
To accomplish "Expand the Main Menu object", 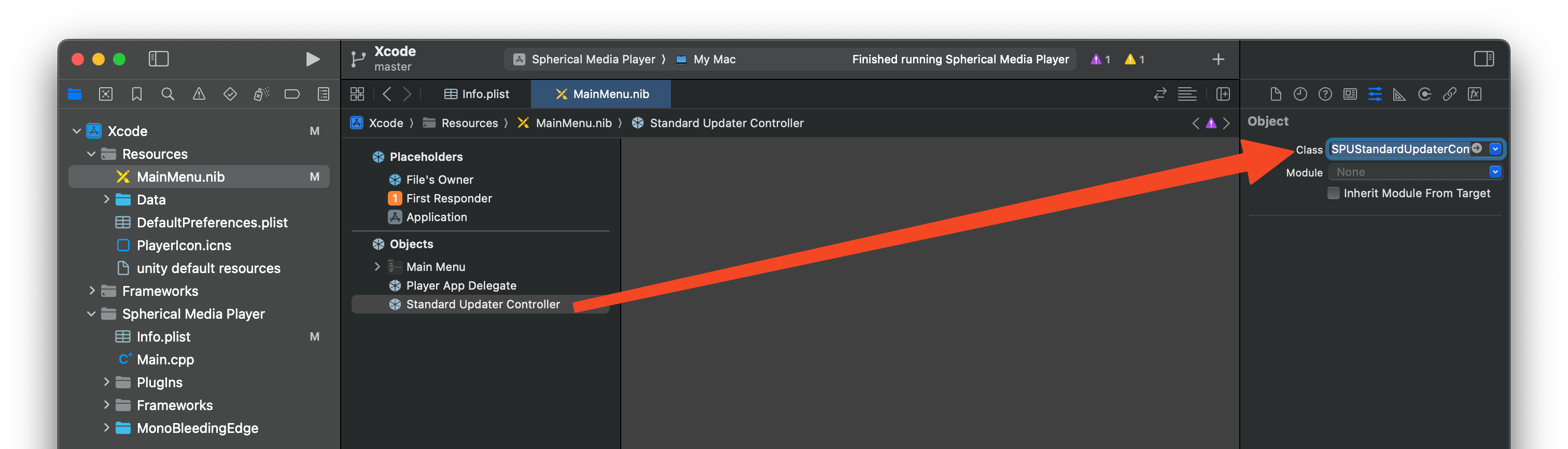I will tap(377, 267).
